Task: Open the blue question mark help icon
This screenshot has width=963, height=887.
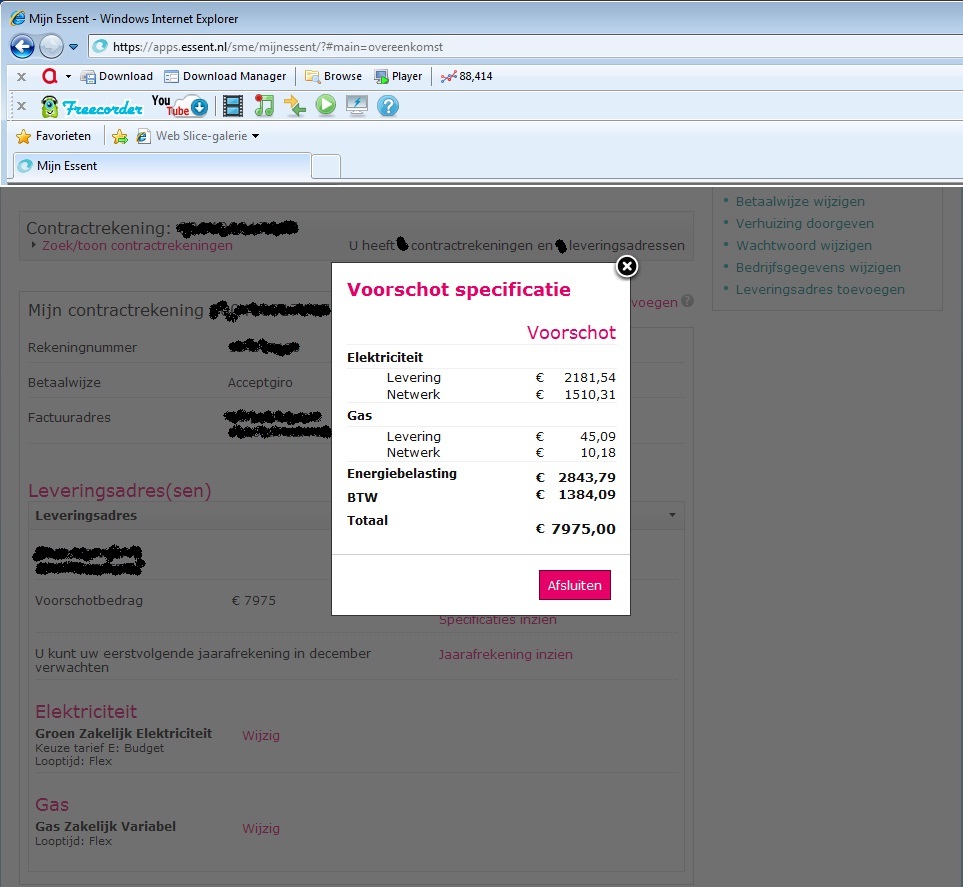Action: click(x=388, y=106)
